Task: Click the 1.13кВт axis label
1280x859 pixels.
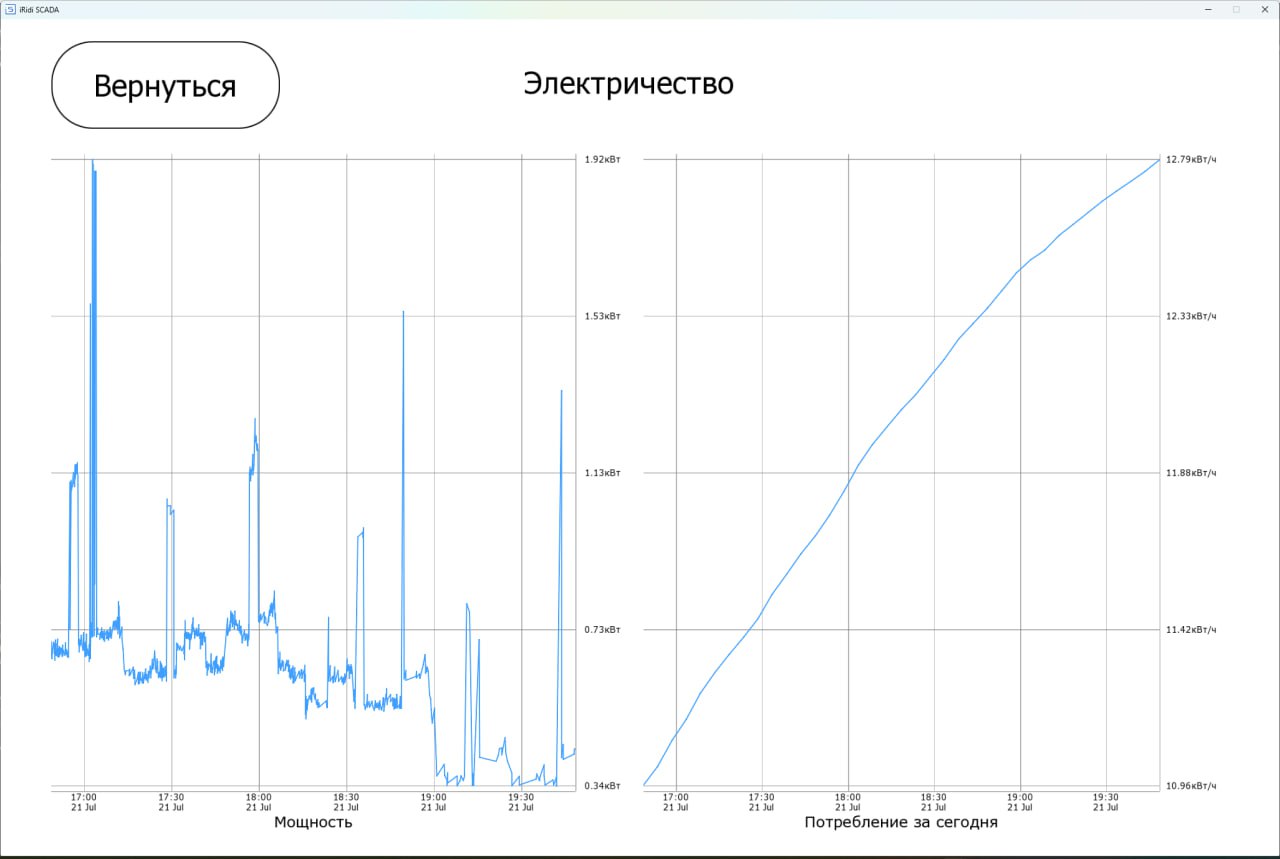Action: [x=602, y=473]
